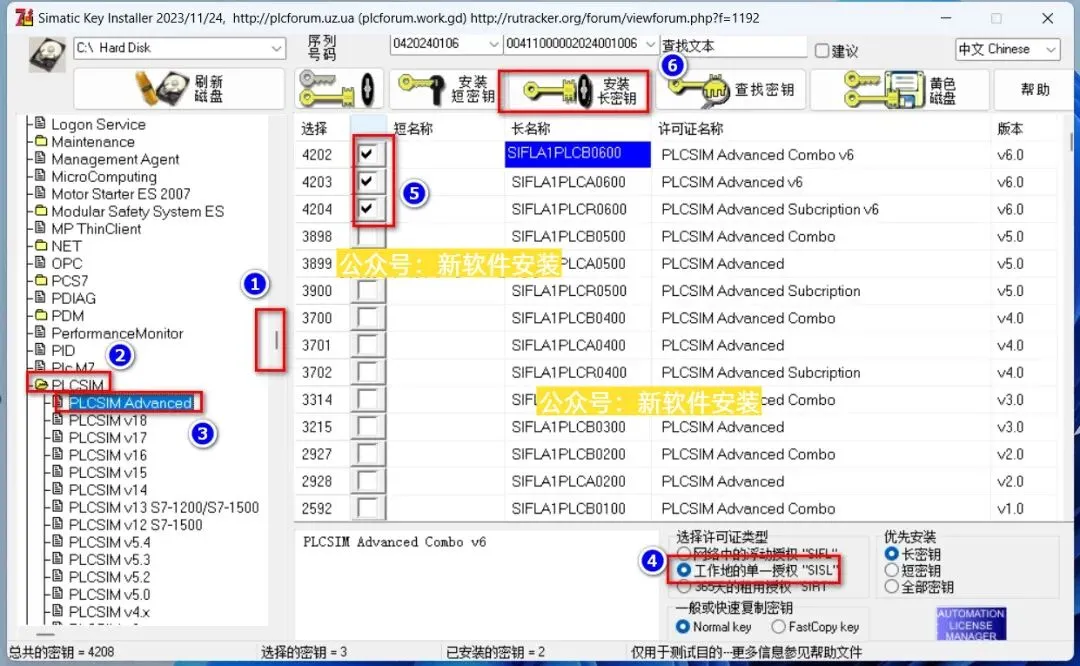Click the refresh disk button icon
The image size is (1080, 666).
[163, 88]
